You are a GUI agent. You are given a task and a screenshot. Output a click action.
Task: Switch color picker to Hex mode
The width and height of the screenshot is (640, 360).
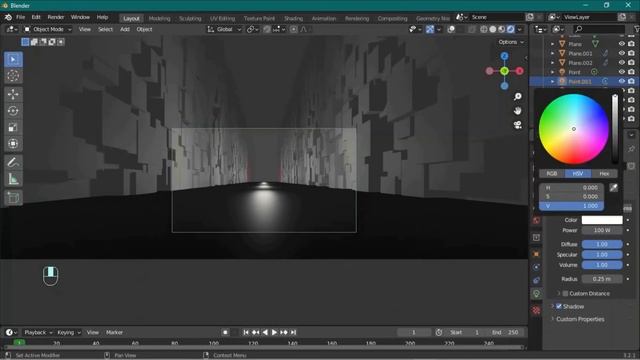(604, 173)
